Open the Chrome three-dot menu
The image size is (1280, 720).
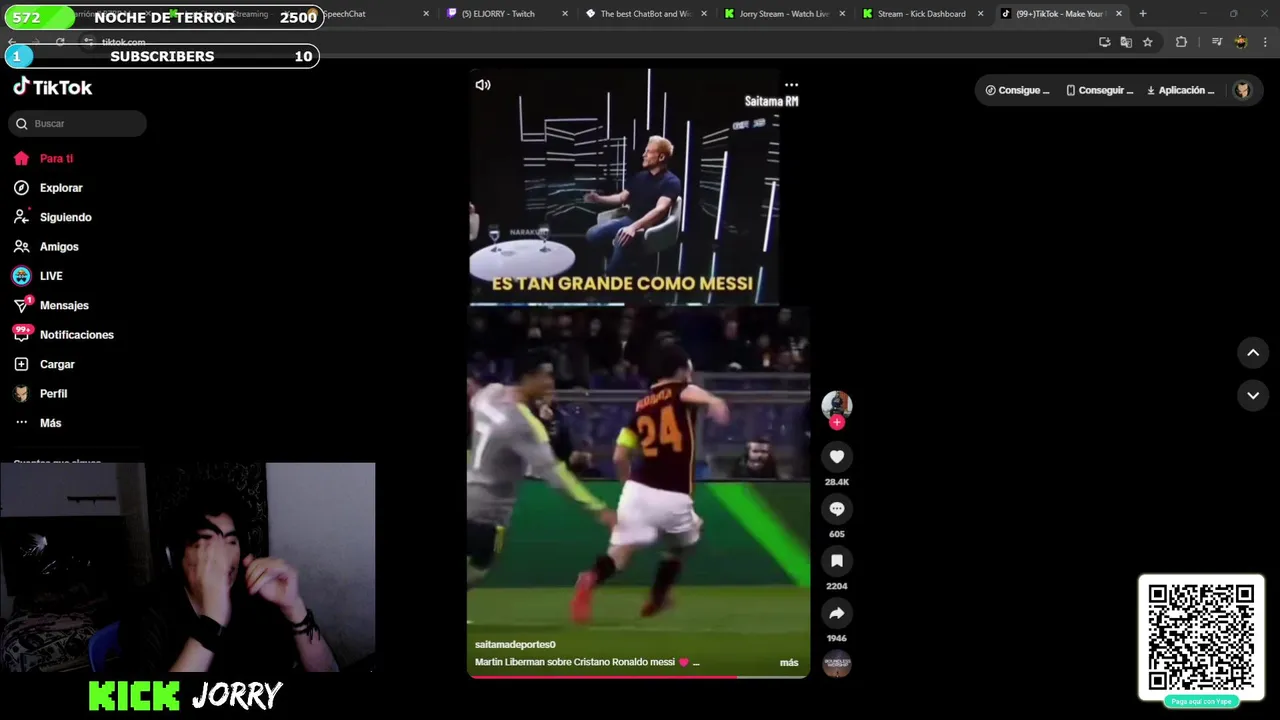click(1264, 42)
